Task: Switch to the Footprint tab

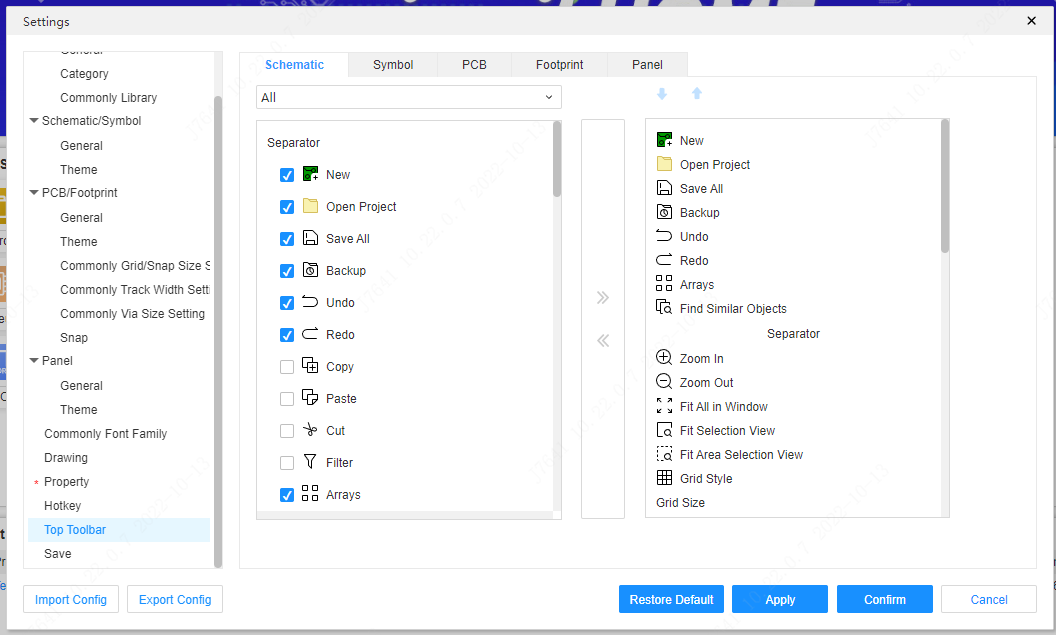Action: [x=559, y=64]
